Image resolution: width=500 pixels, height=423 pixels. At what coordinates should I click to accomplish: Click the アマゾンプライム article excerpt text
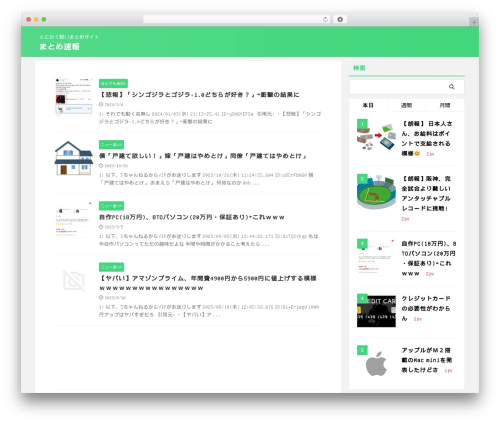click(x=209, y=311)
